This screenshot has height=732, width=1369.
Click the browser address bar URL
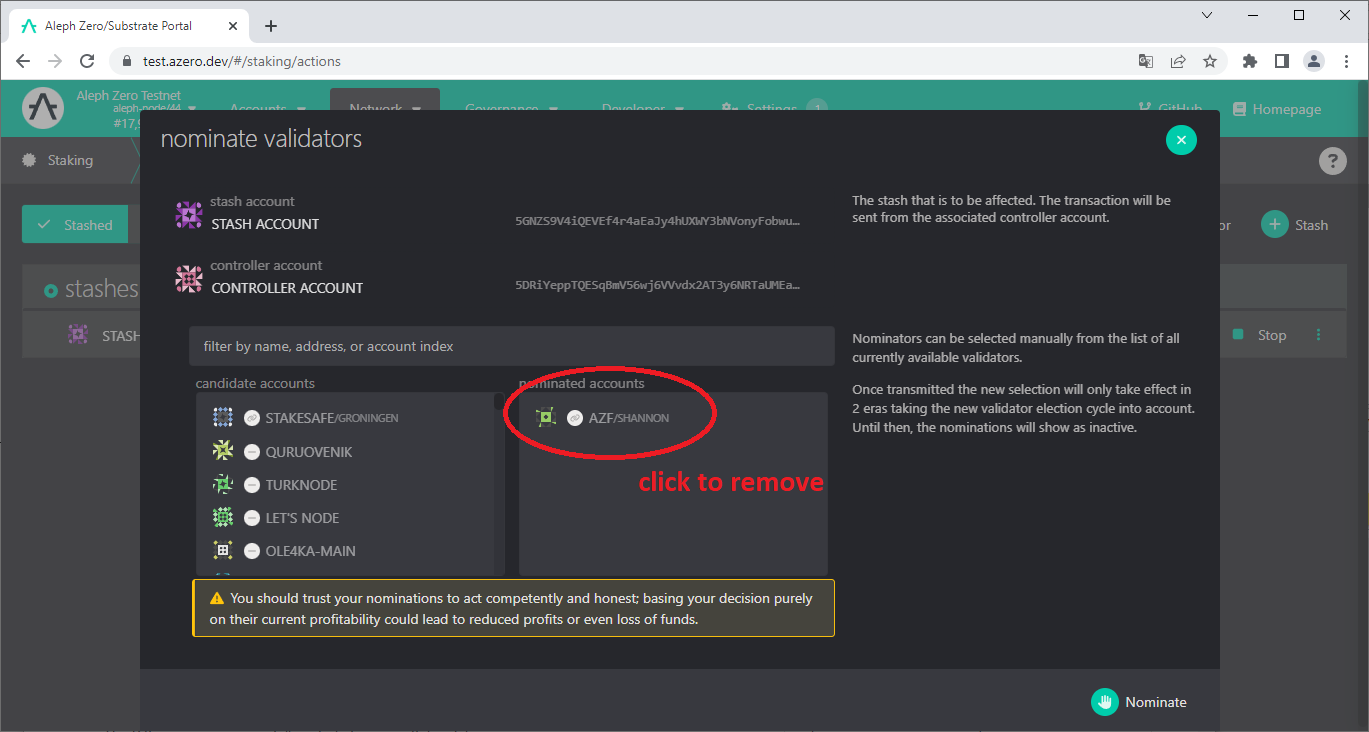(x=242, y=61)
